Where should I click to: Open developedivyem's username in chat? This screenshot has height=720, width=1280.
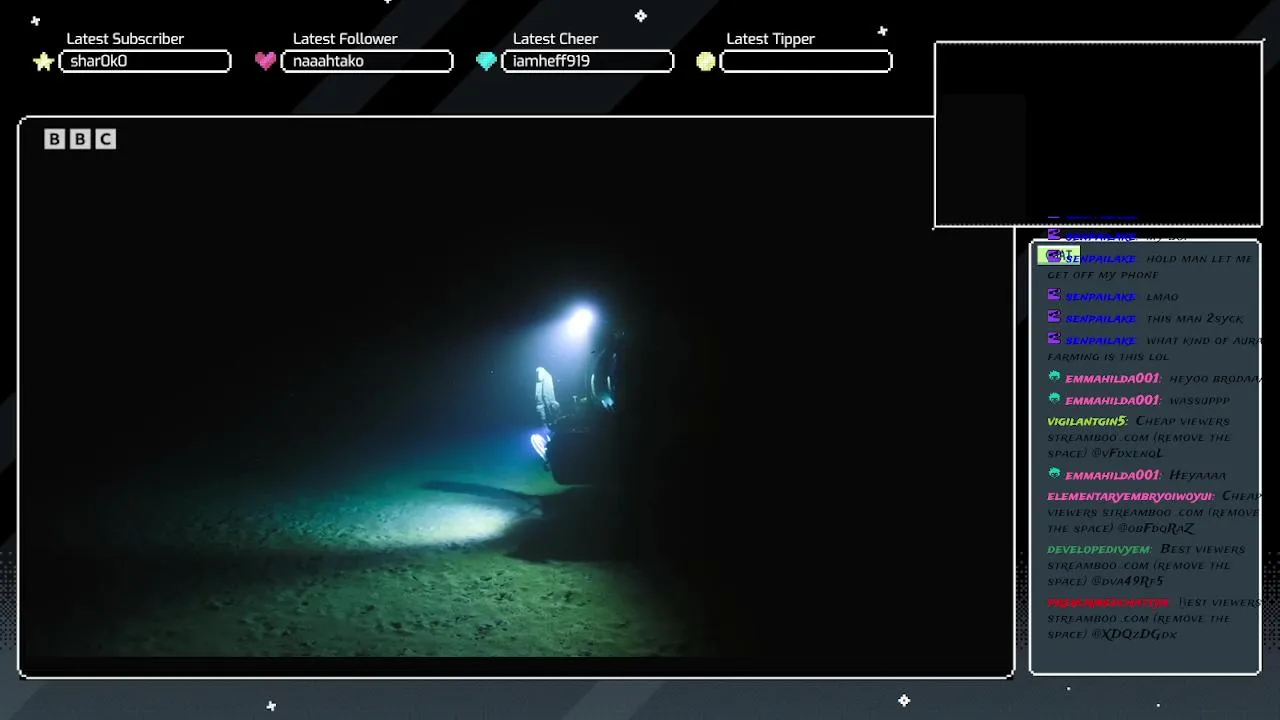[1099, 550]
